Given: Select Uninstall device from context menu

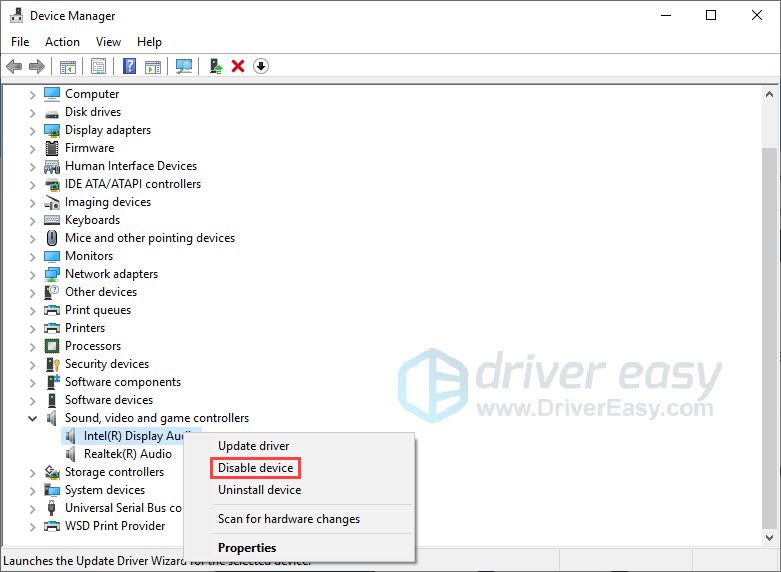Looking at the screenshot, I should 259,490.
